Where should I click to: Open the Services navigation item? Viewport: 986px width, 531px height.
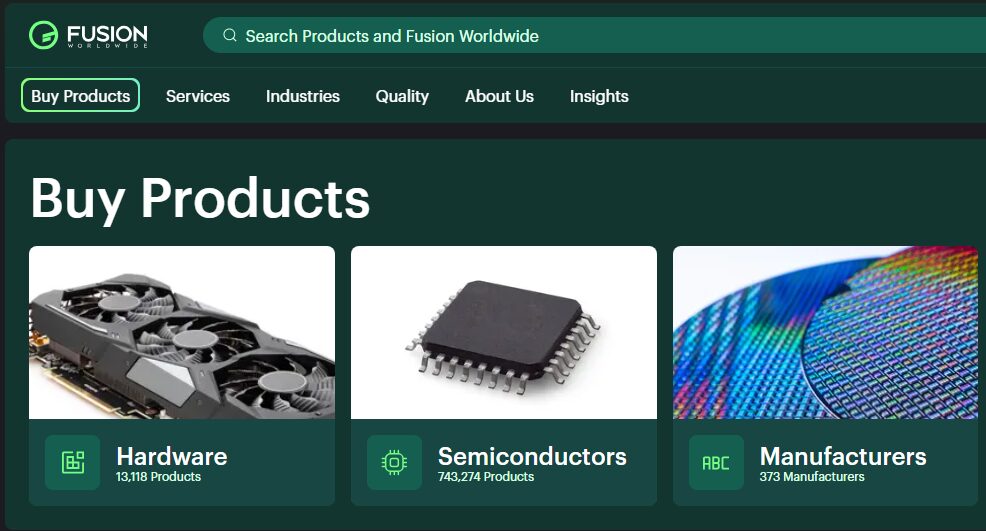coord(198,96)
